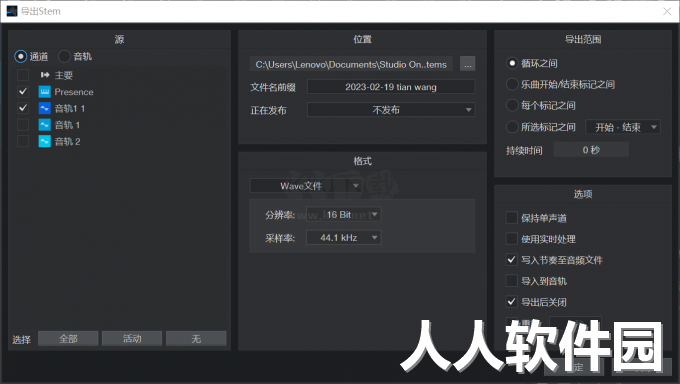Click the 音轨1 1 audio track icon
Screen dimensions: 680x384
45,108
